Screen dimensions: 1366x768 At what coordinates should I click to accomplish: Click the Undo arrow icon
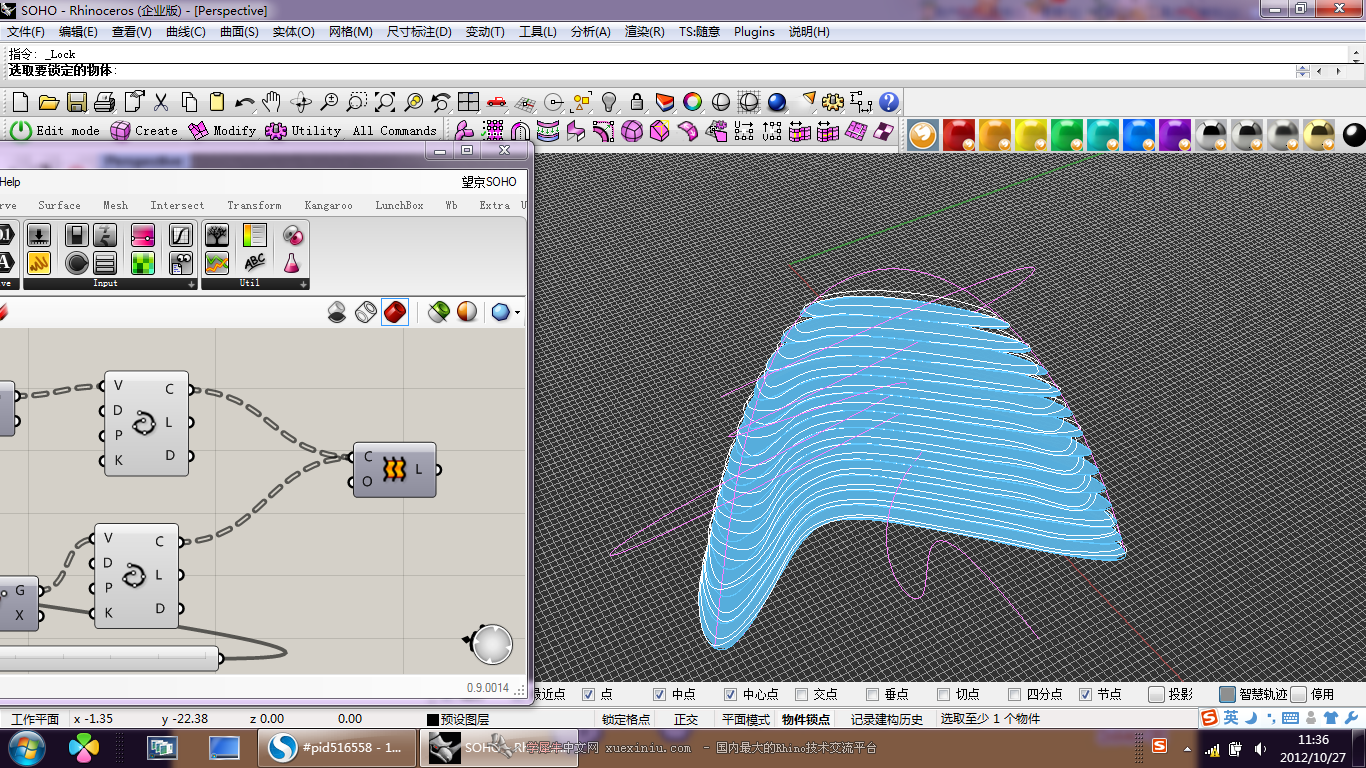(245, 102)
